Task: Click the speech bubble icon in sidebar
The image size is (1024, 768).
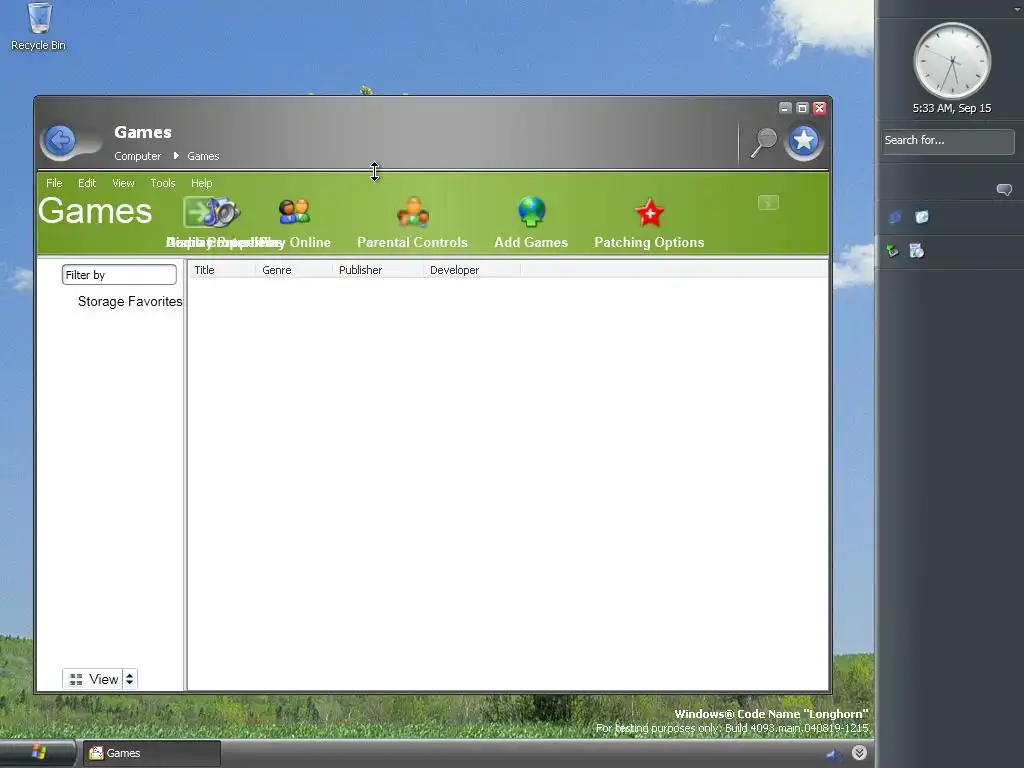Action: click(x=1004, y=189)
